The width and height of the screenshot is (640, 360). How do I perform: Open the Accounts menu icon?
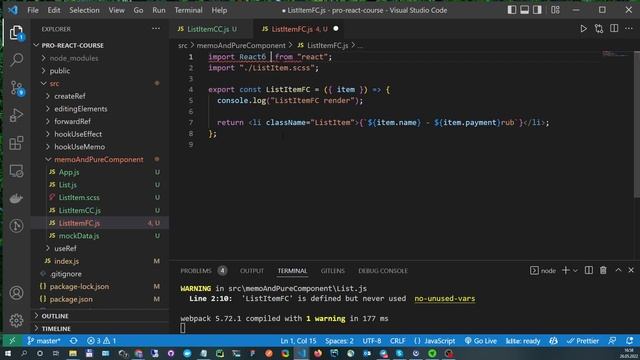[x=16, y=293]
